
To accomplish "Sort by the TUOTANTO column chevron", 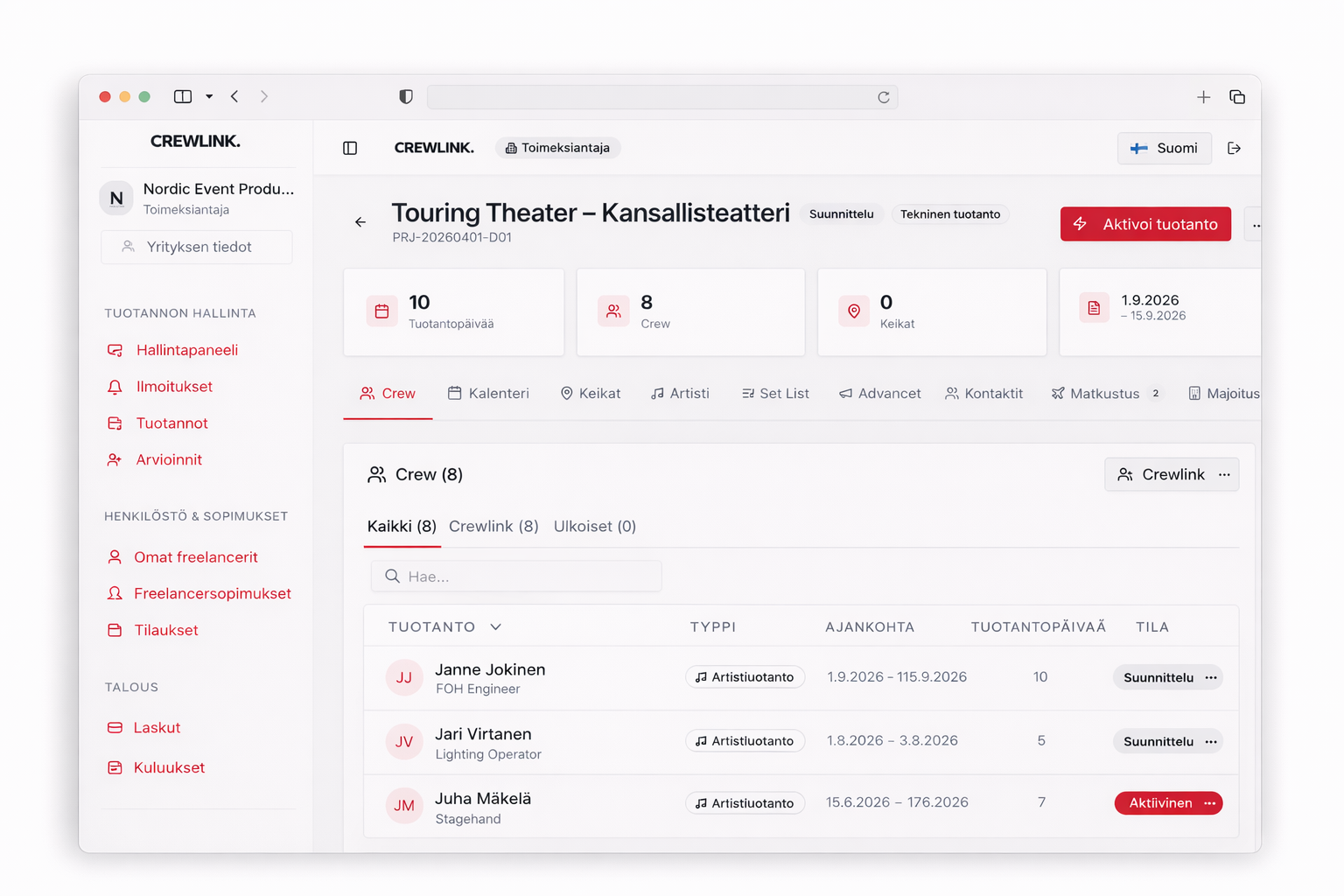I will pyautogui.click(x=496, y=626).
